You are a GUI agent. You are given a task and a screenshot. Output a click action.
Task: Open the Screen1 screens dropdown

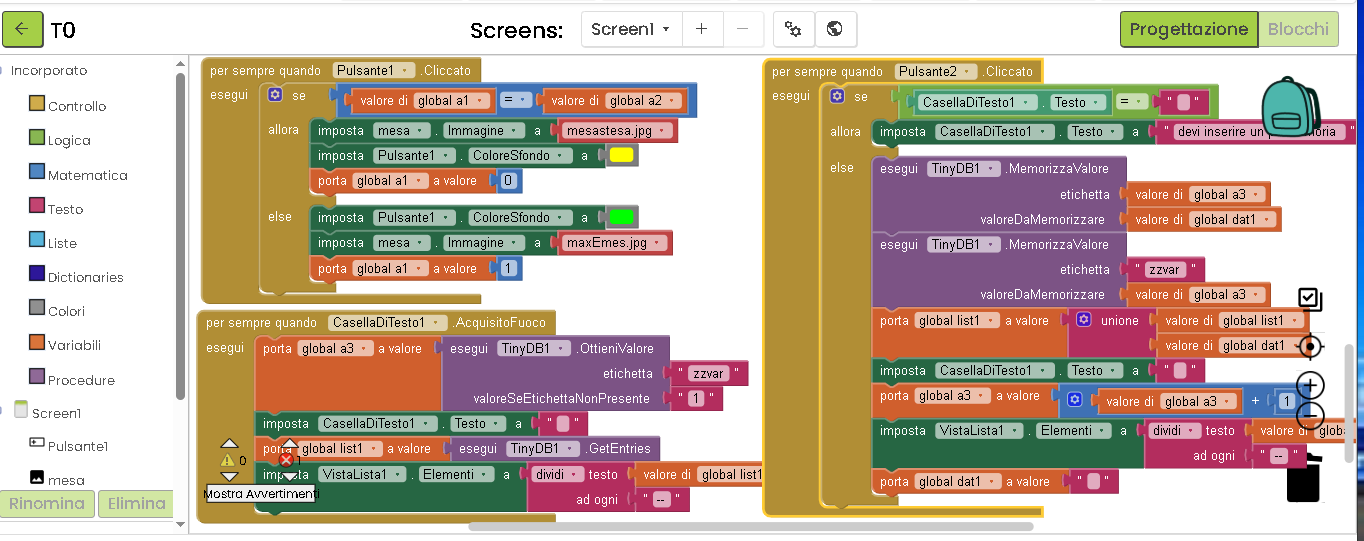click(631, 29)
